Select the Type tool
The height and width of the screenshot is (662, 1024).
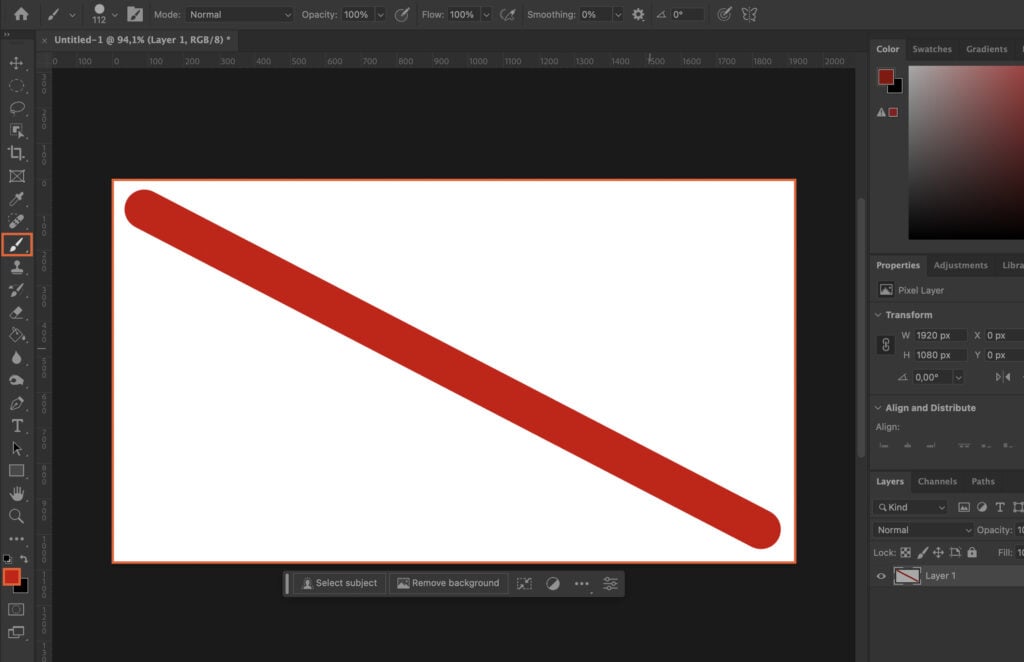(x=16, y=426)
